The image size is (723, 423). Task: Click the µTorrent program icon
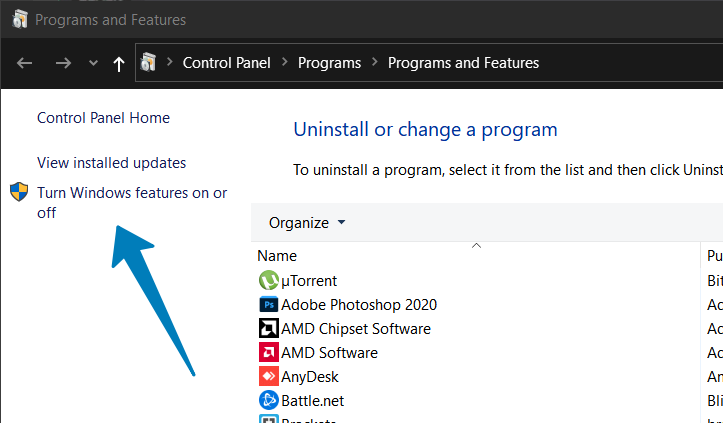point(268,281)
